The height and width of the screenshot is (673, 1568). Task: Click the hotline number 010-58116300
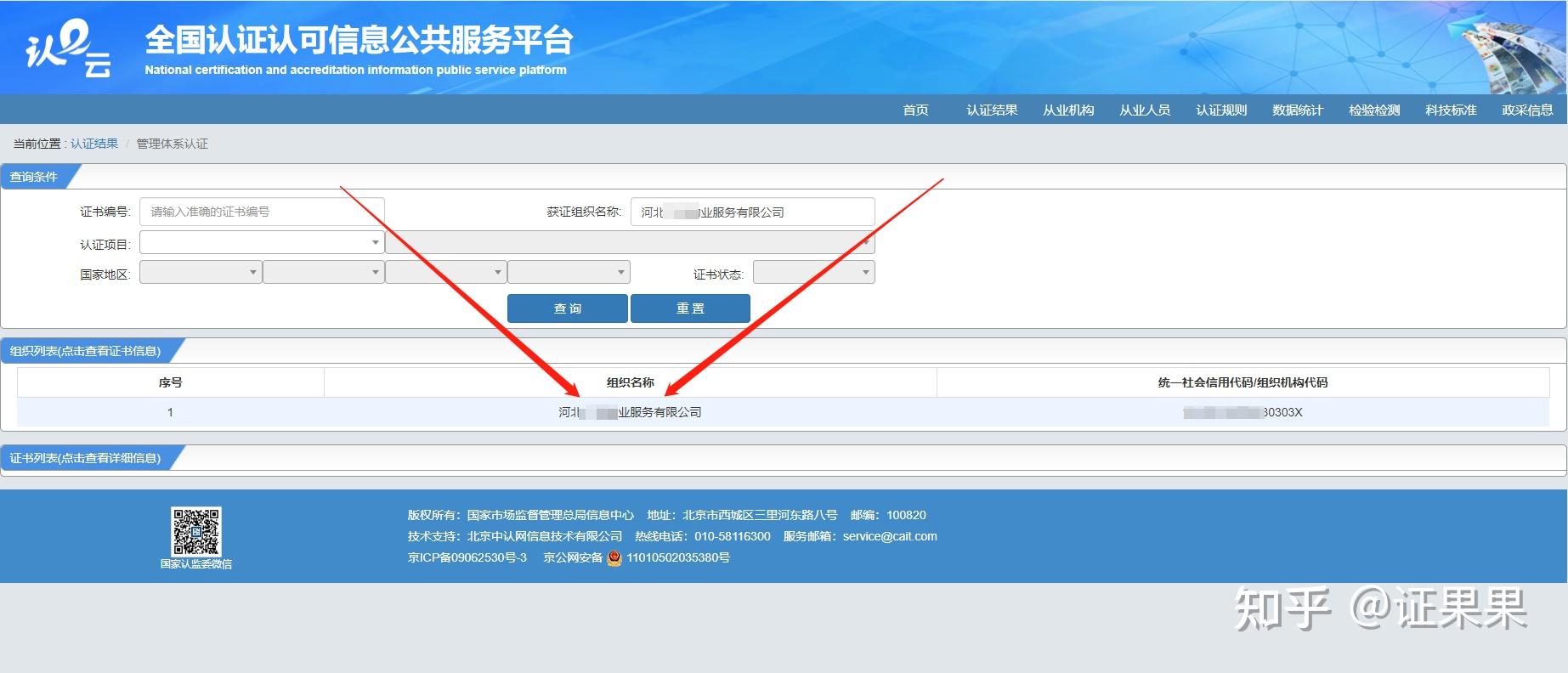[733, 536]
